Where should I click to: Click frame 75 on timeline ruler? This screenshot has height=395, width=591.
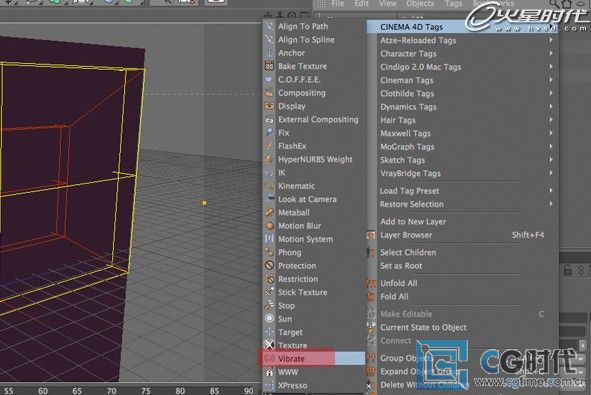146,390
